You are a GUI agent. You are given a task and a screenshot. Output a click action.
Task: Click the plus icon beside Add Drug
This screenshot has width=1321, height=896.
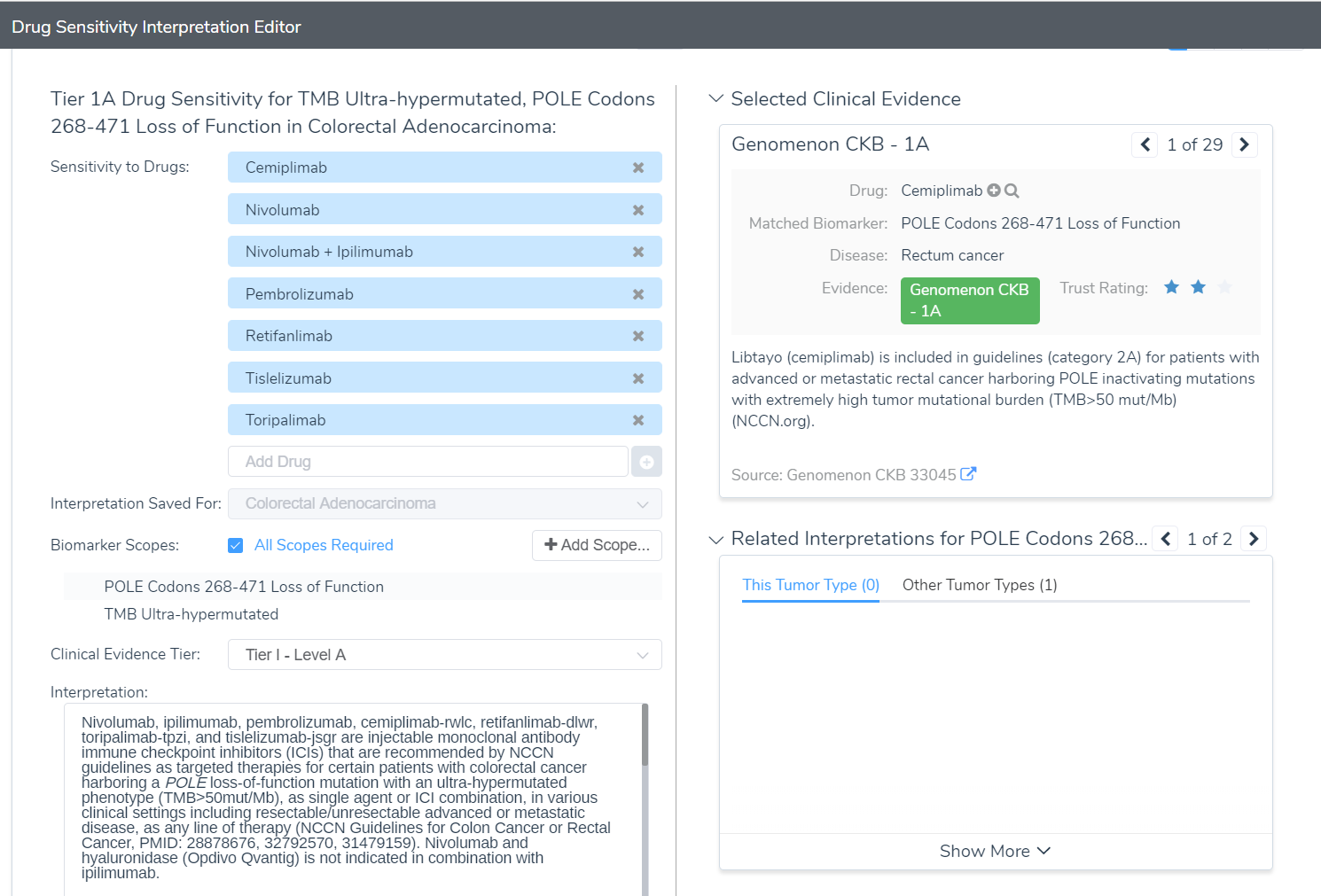(646, 462)
